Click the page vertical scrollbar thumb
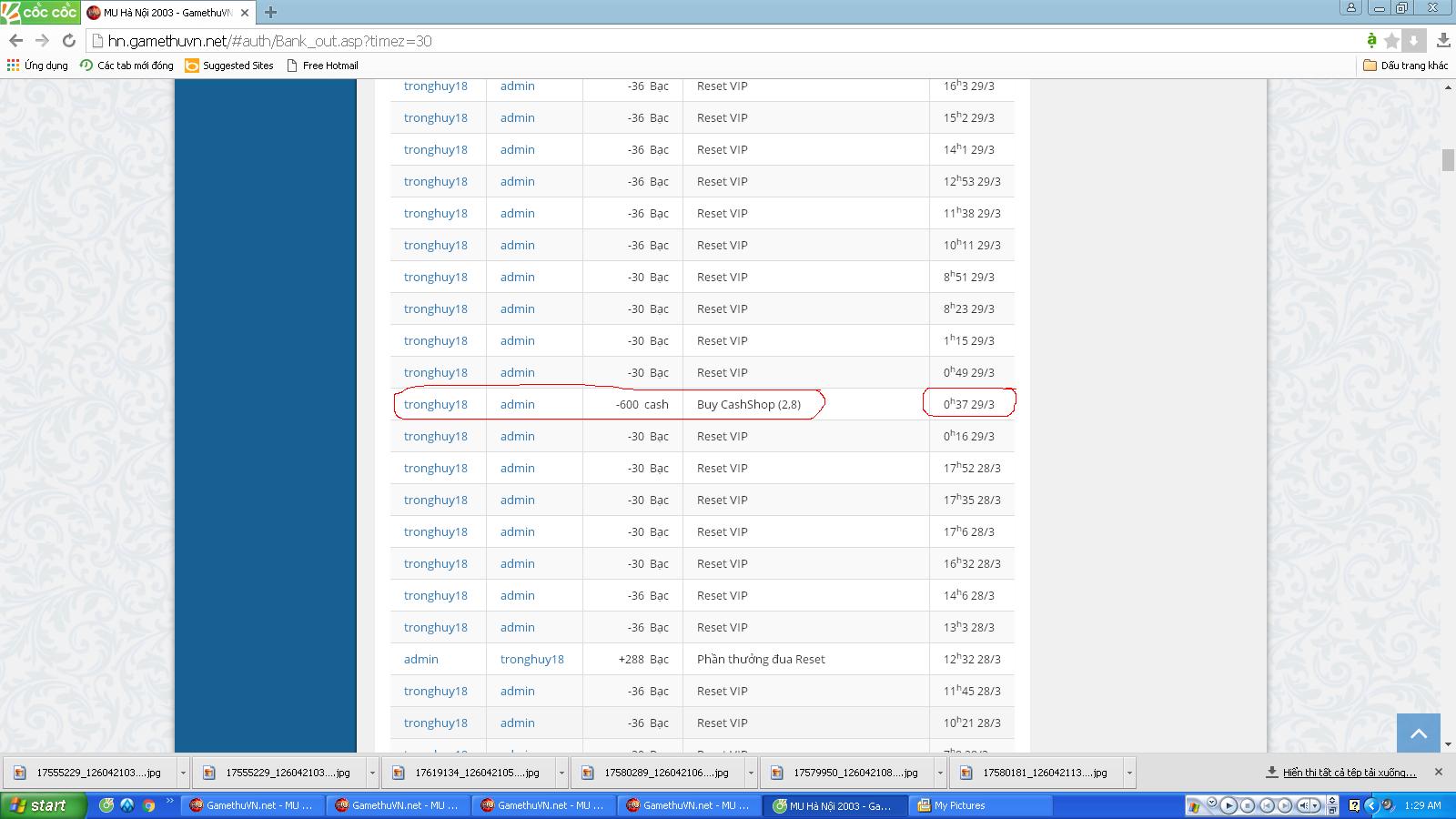1456x819 pixels. (x=1448, y=159)
